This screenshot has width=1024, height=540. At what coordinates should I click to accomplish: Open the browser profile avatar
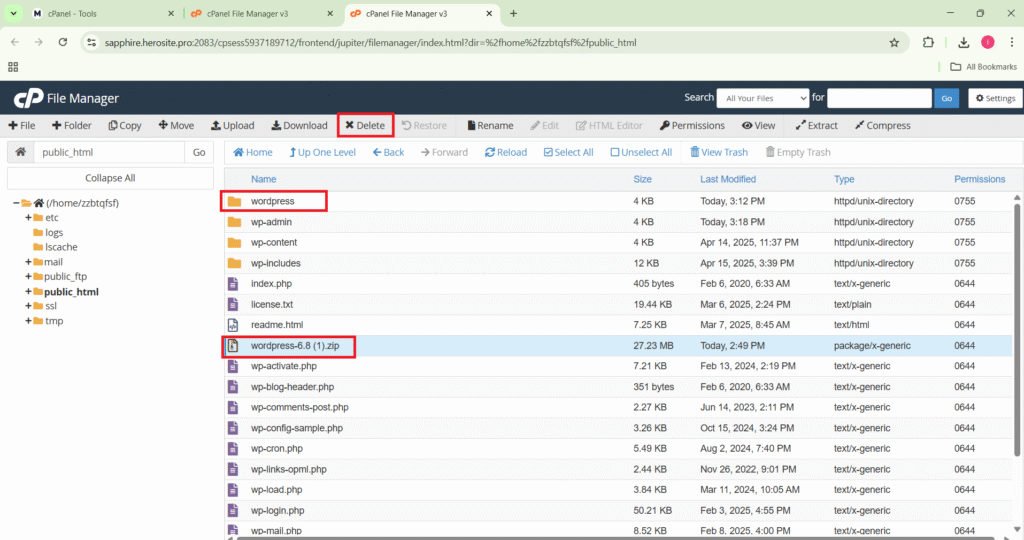(x=987, y=42)
